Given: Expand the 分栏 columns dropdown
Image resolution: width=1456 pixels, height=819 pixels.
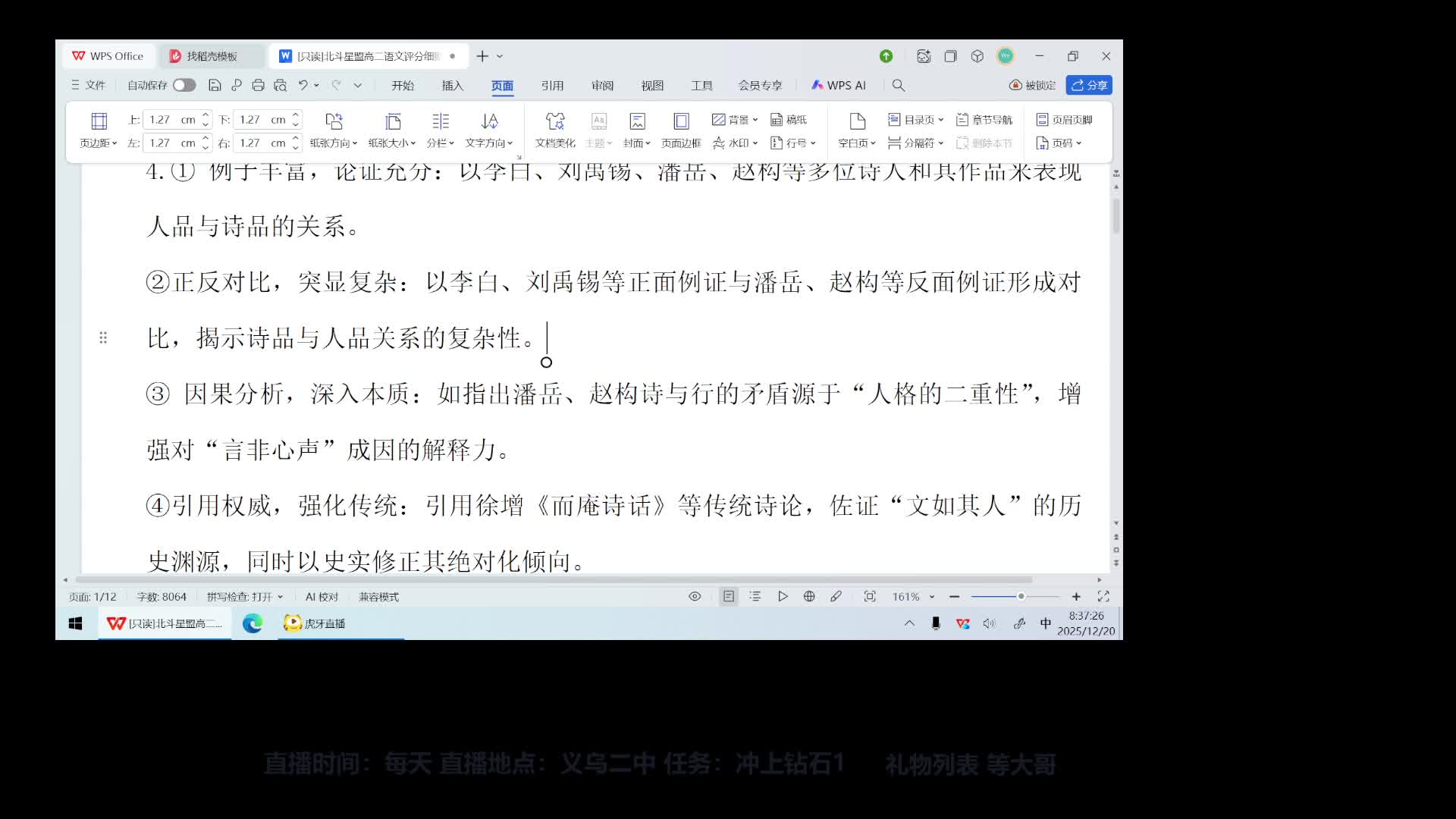Looking at the screenshot, I should pyautogui.click(x=440, y=143).
